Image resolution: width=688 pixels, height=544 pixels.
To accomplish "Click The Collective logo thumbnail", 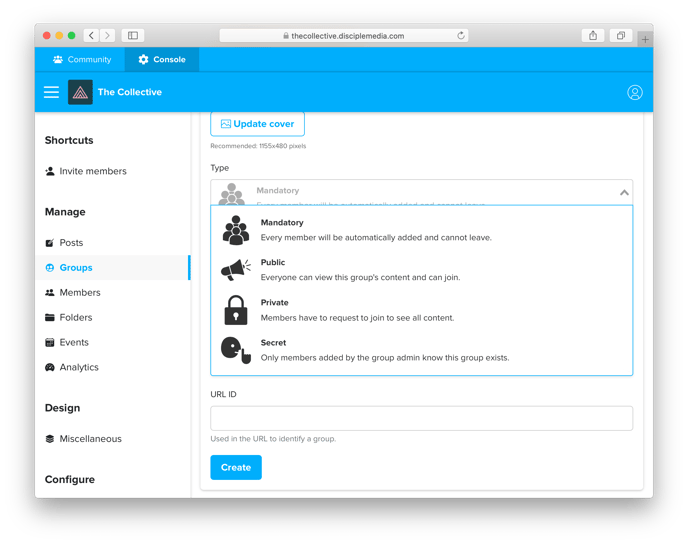I will (80, 92).
